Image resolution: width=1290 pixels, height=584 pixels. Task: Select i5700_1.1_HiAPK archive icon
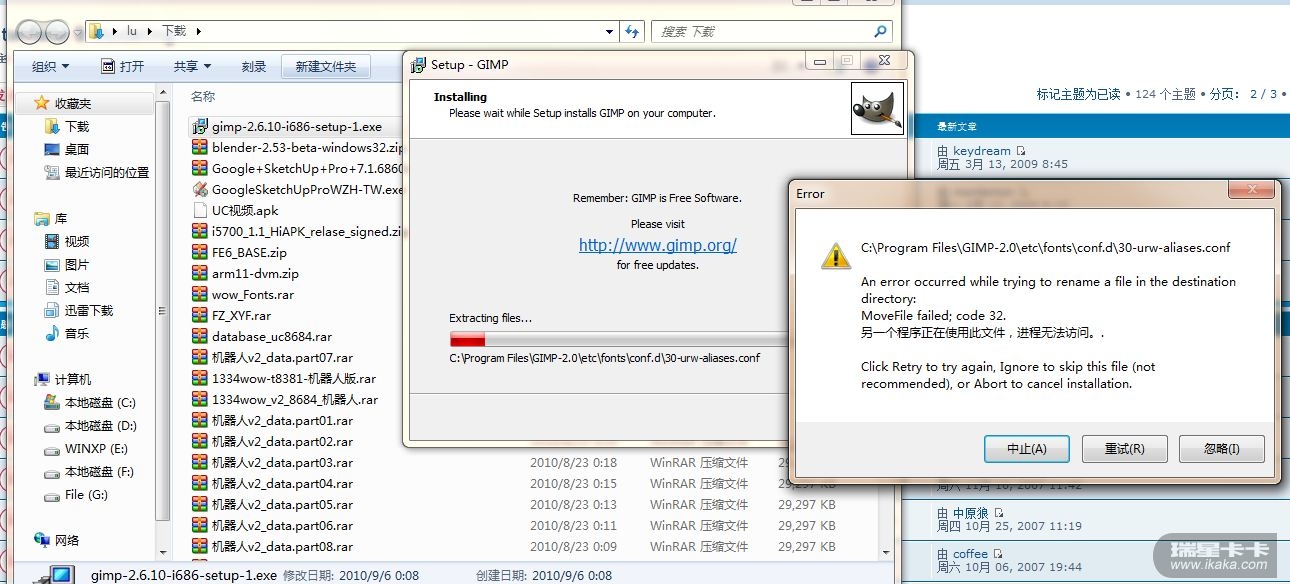tap(200, 232)
